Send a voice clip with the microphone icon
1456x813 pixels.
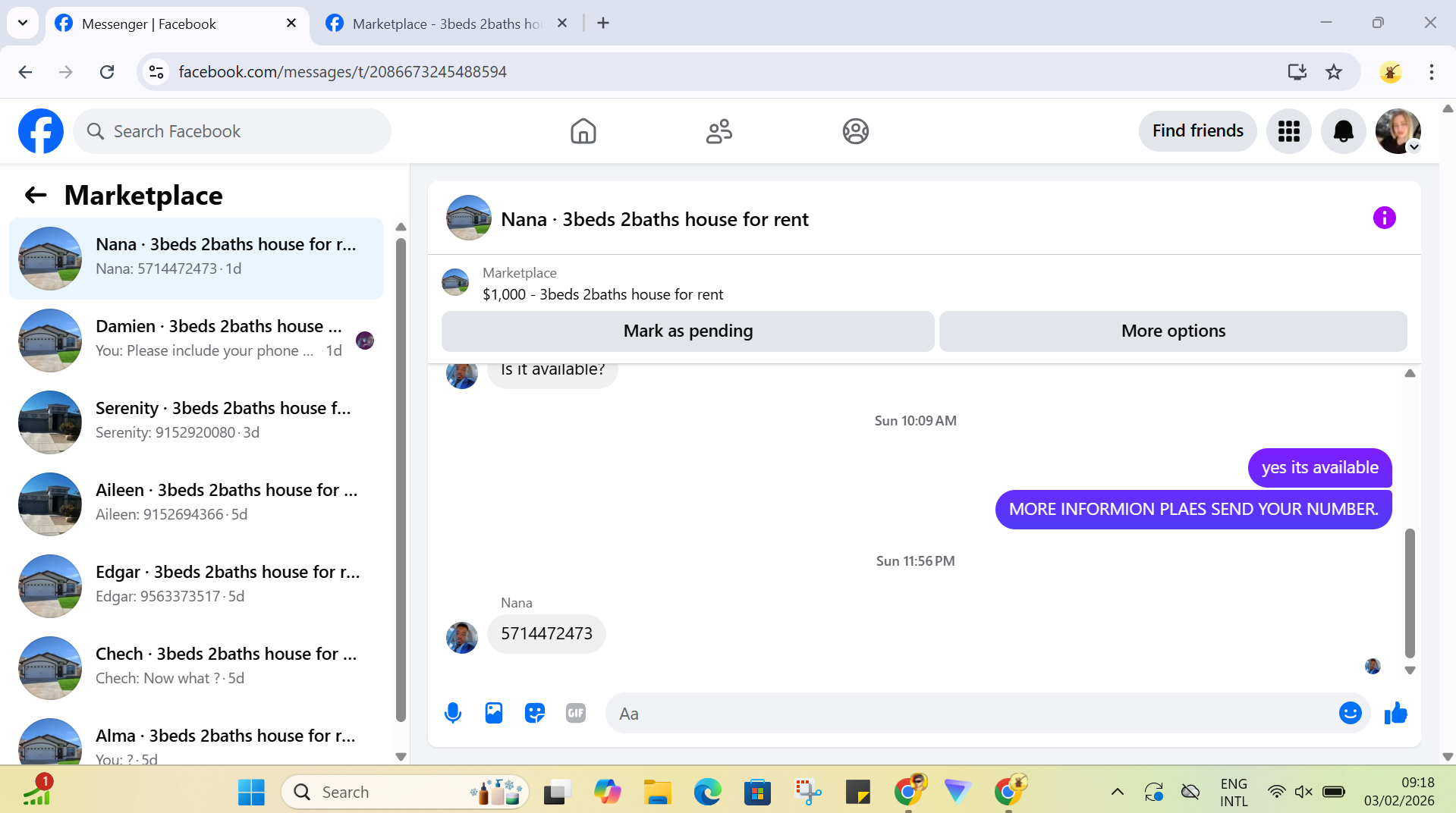pyautogui.click(x=452, y=714)
